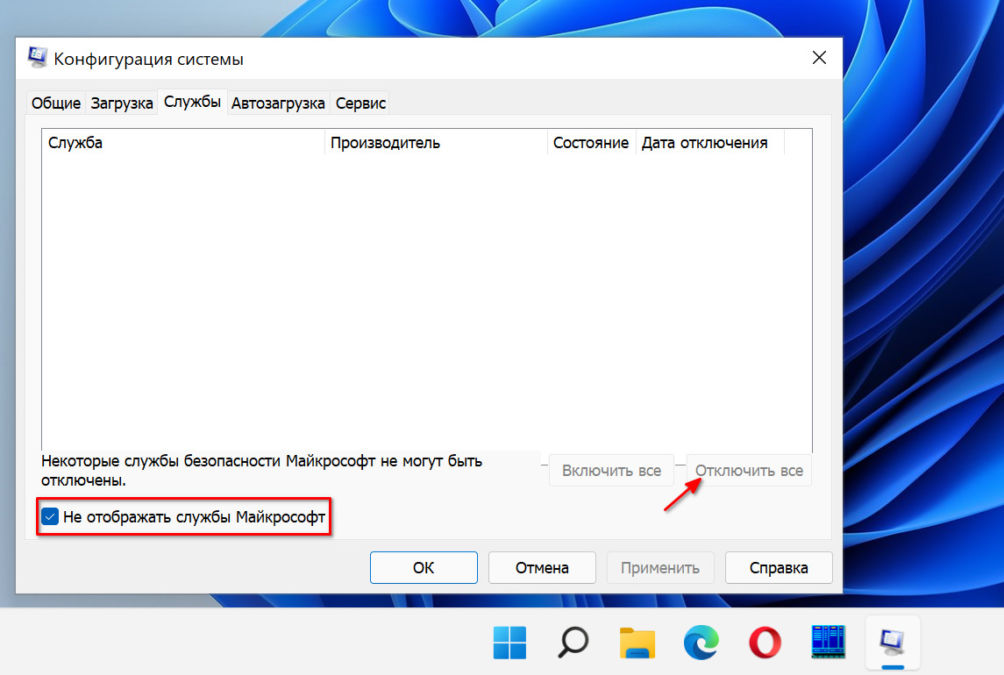Switch to the Общие tab
The width and height of the screenshot is (1004, 675).
tap(56, 103)
